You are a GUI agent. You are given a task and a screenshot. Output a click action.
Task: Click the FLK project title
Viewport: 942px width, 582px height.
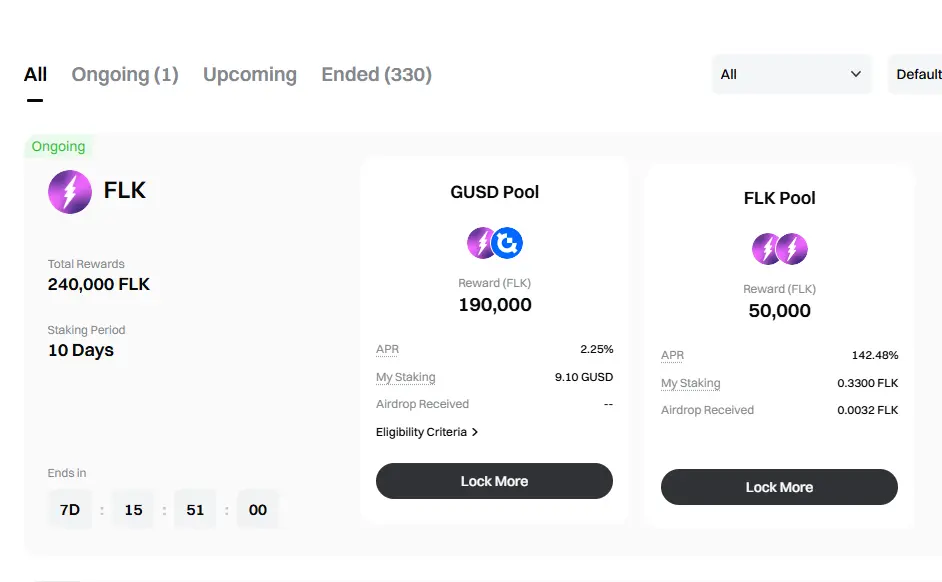125,190
